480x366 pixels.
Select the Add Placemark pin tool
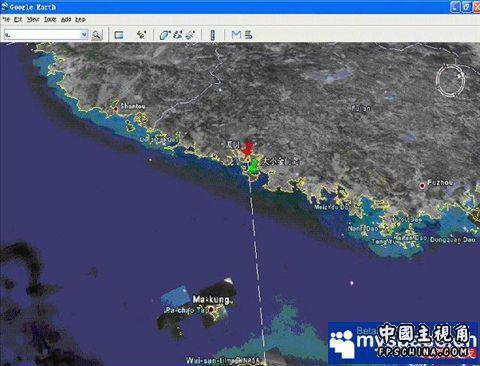coord(142,35)
